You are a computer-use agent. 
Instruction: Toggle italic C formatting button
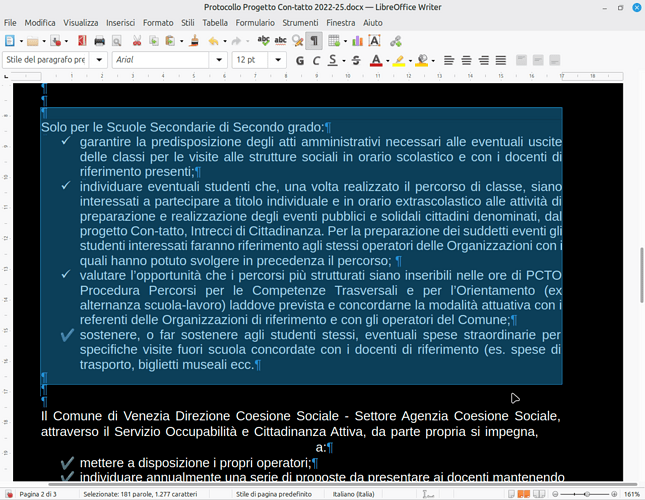point(316,60)
